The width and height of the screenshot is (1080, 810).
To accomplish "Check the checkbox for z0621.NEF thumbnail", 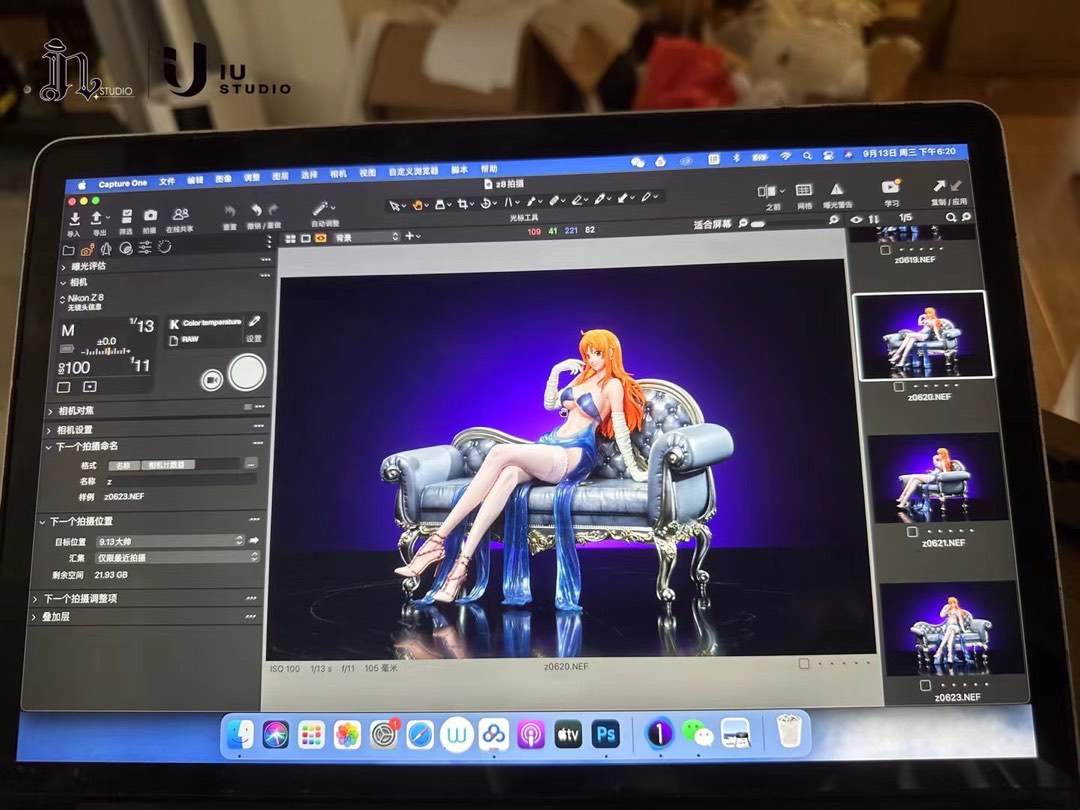I will (912, 532).
